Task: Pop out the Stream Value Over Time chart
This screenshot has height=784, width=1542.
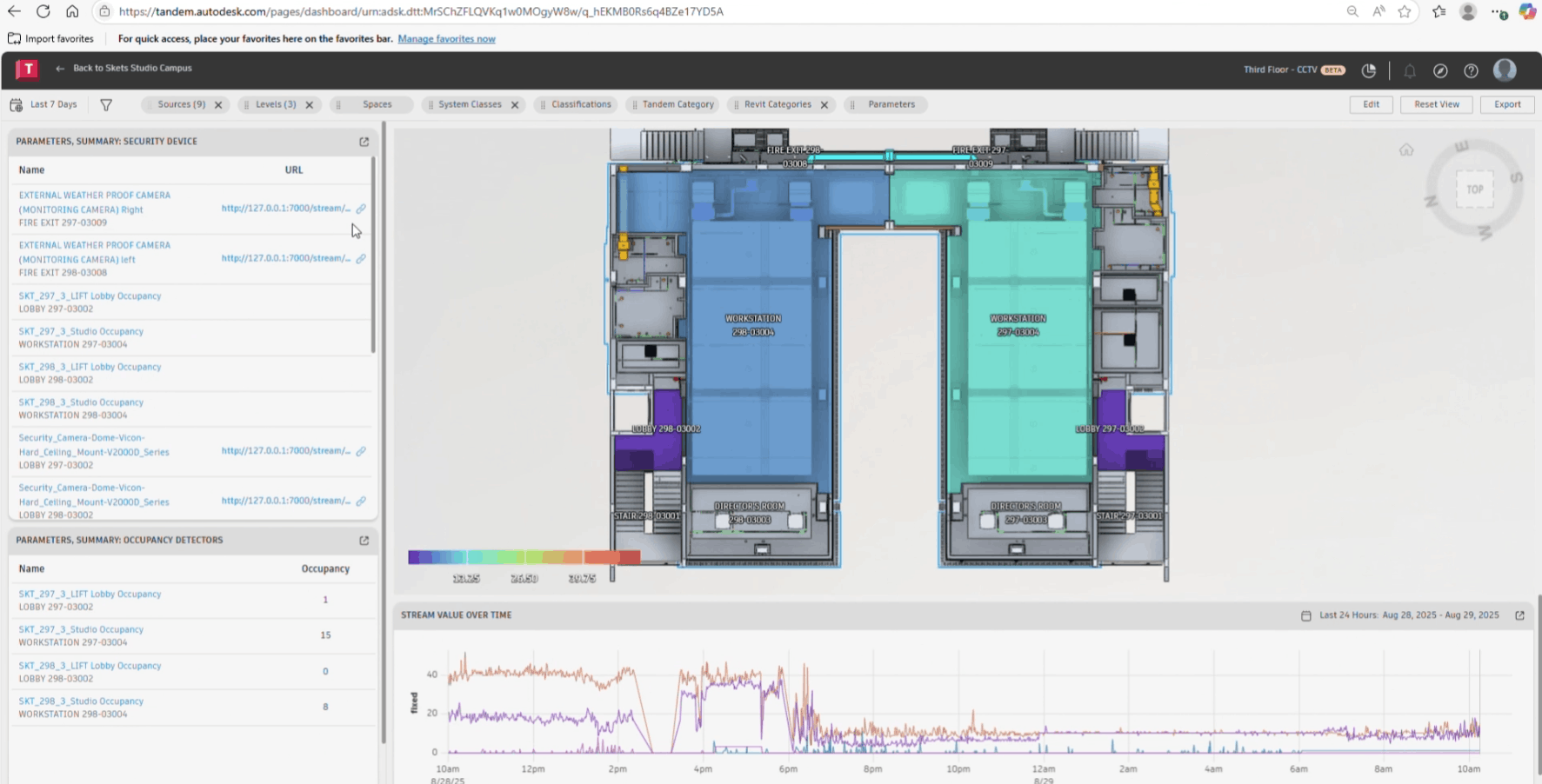Action: click(1519, 615)
